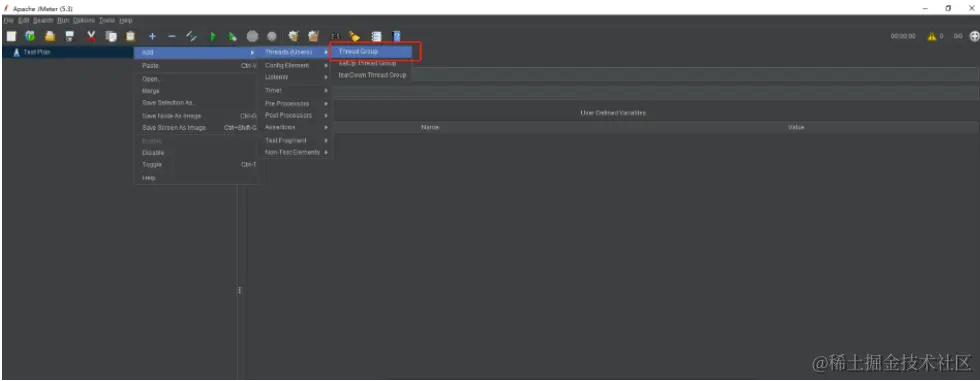
Task: Open the Function Helper dialog icon
Action: point(376,36)
